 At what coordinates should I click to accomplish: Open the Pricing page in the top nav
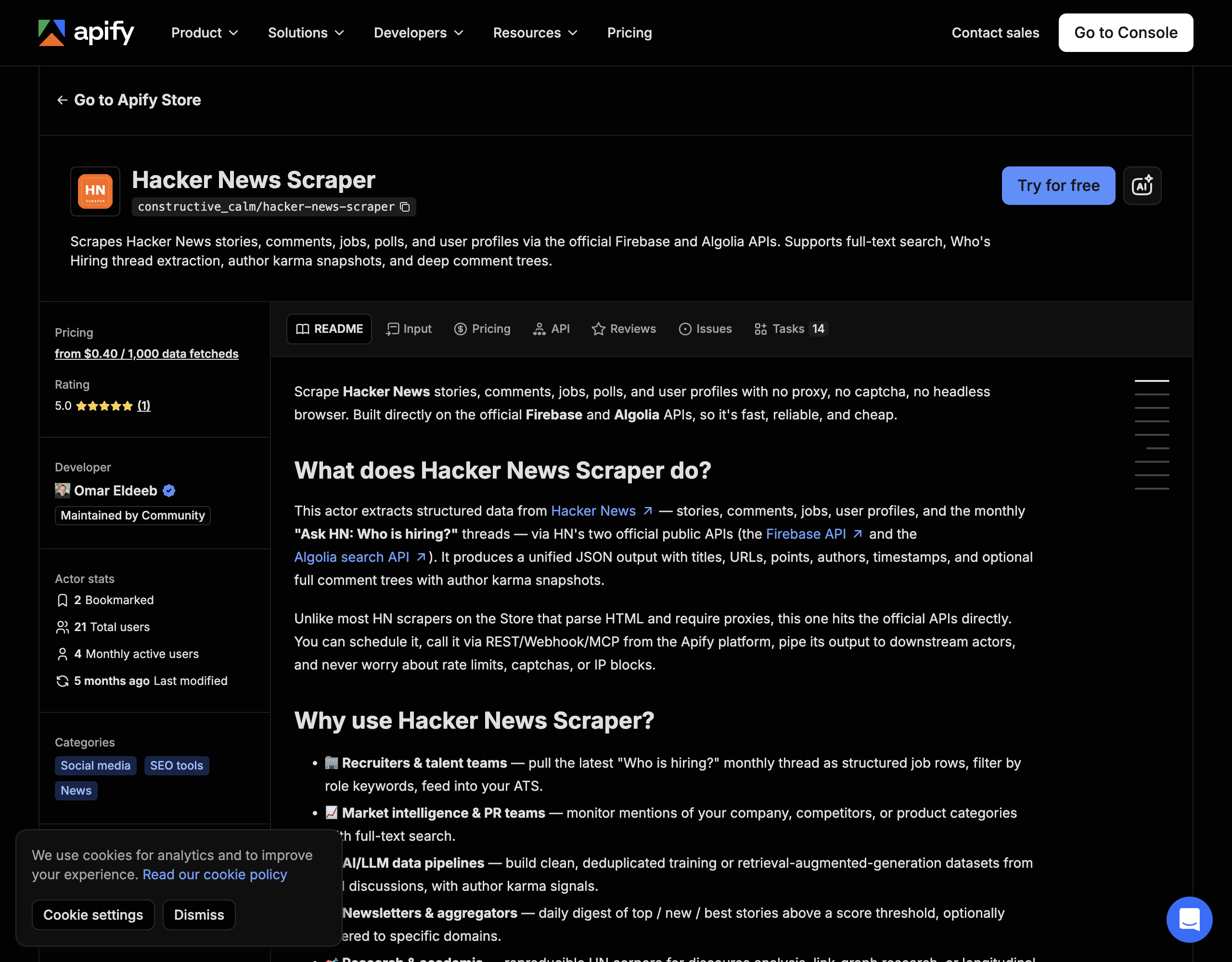(x=629, y=33)
